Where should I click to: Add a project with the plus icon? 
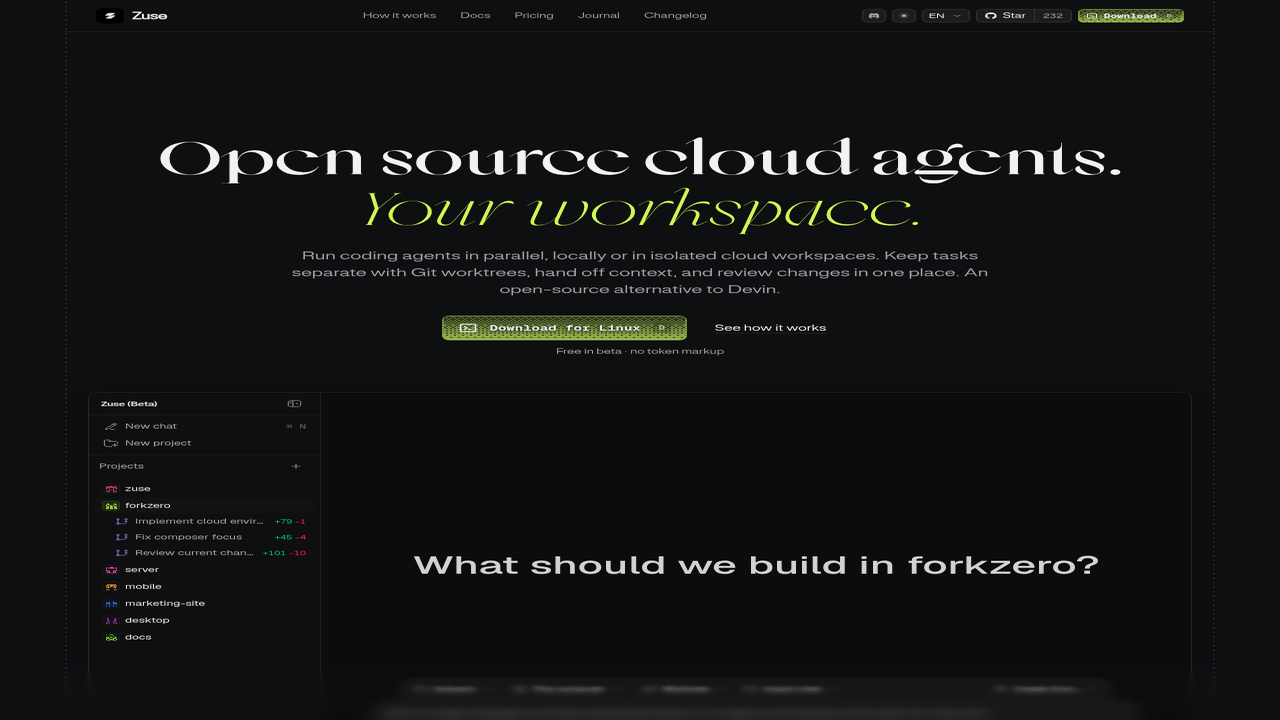[296, 466]
